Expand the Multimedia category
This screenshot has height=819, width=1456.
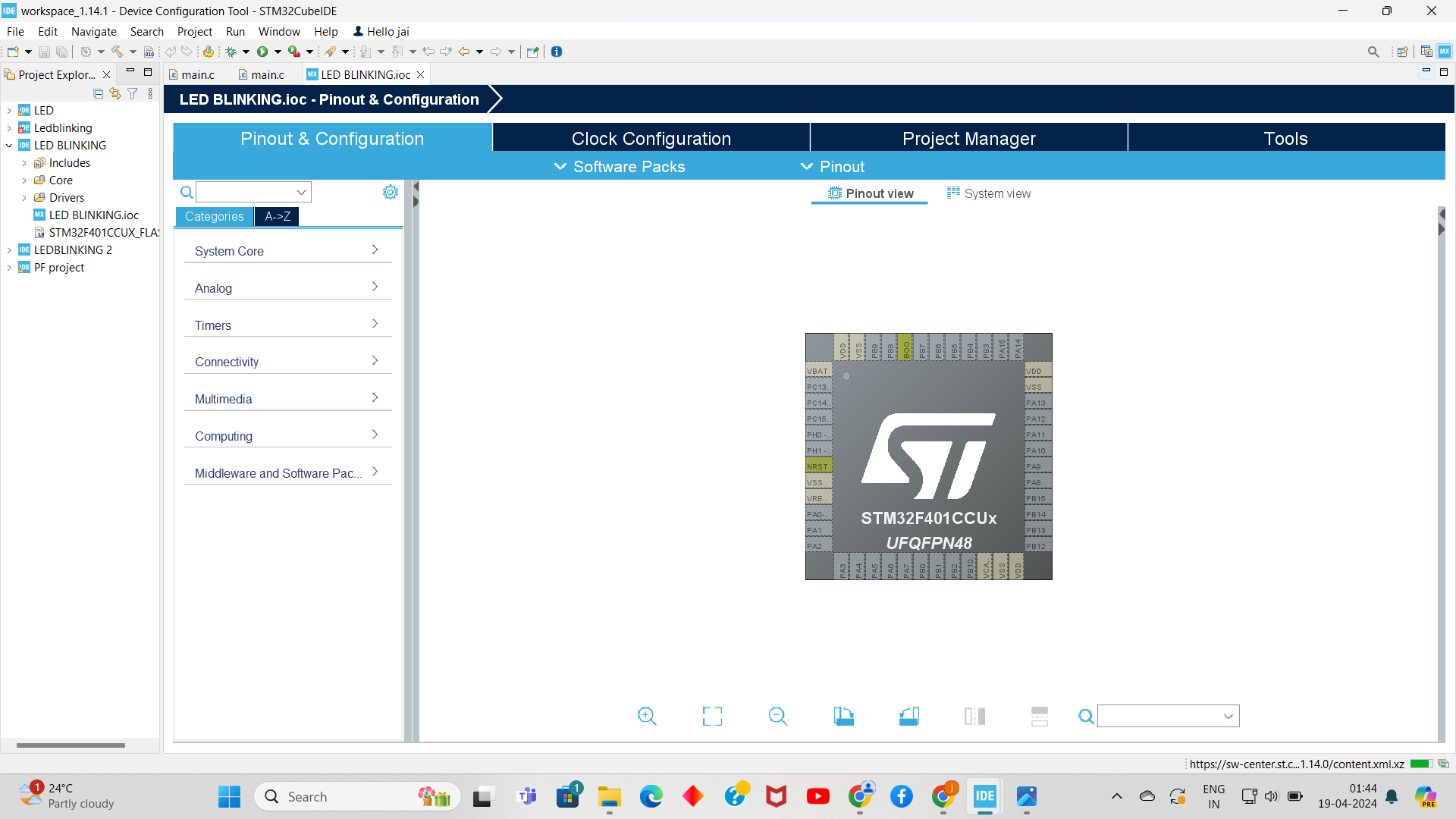click(287, 399)
